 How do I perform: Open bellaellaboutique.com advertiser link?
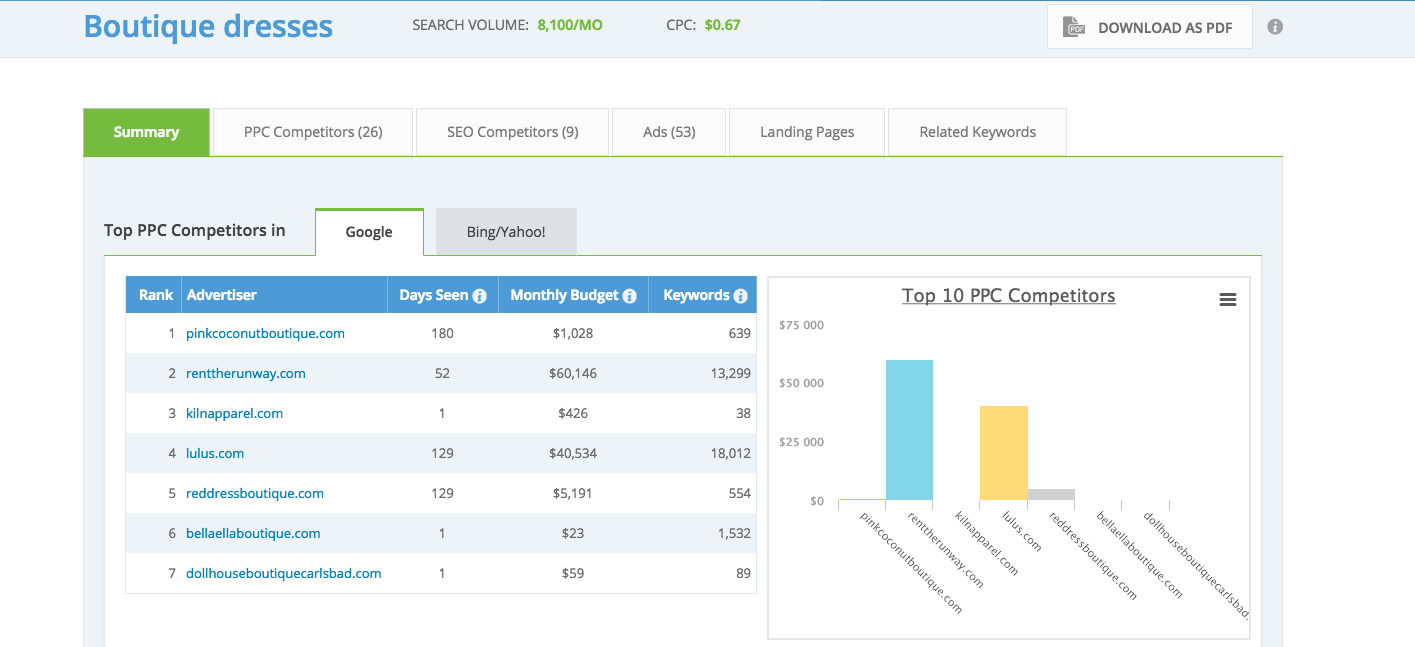(x=253, y=533)
